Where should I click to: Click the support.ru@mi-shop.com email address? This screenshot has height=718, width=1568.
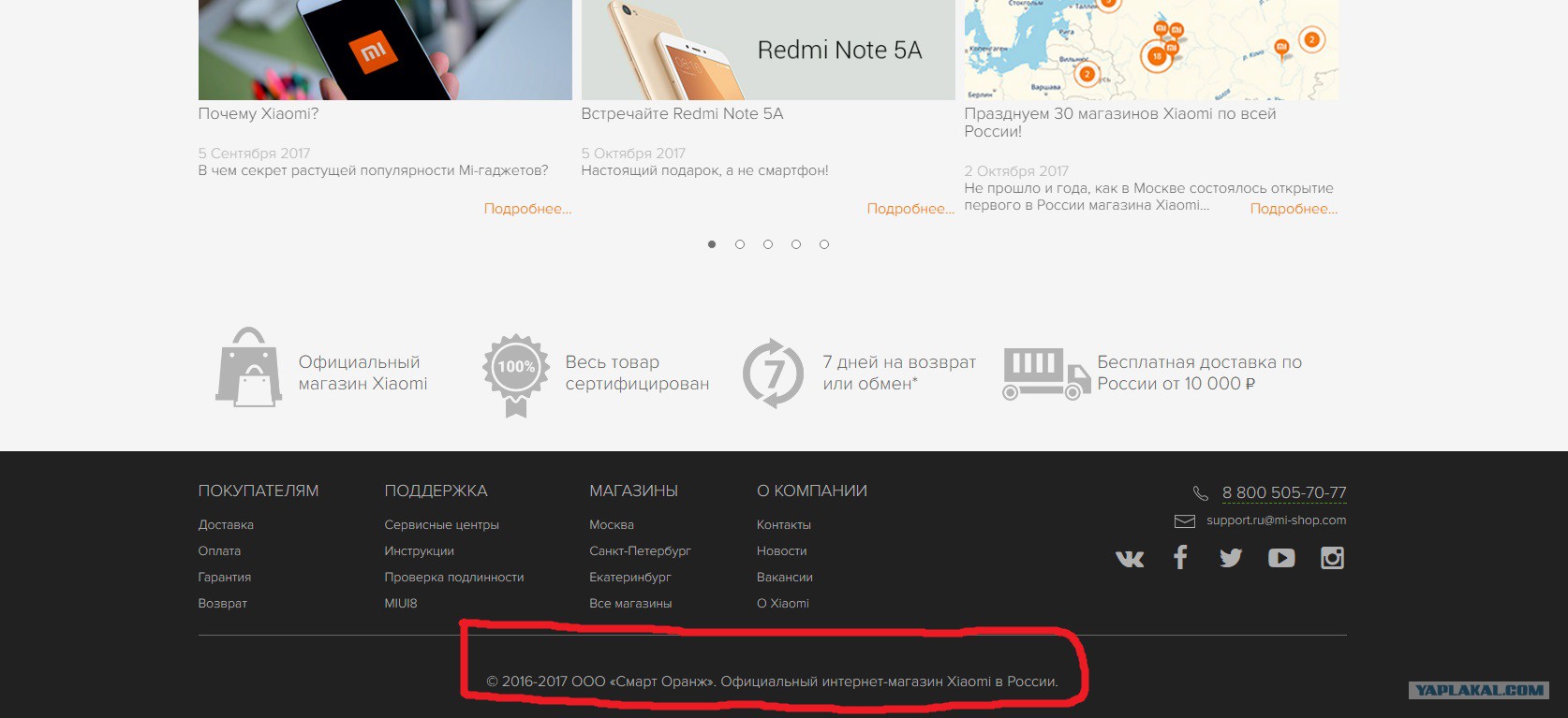(x=1277, y=520)
